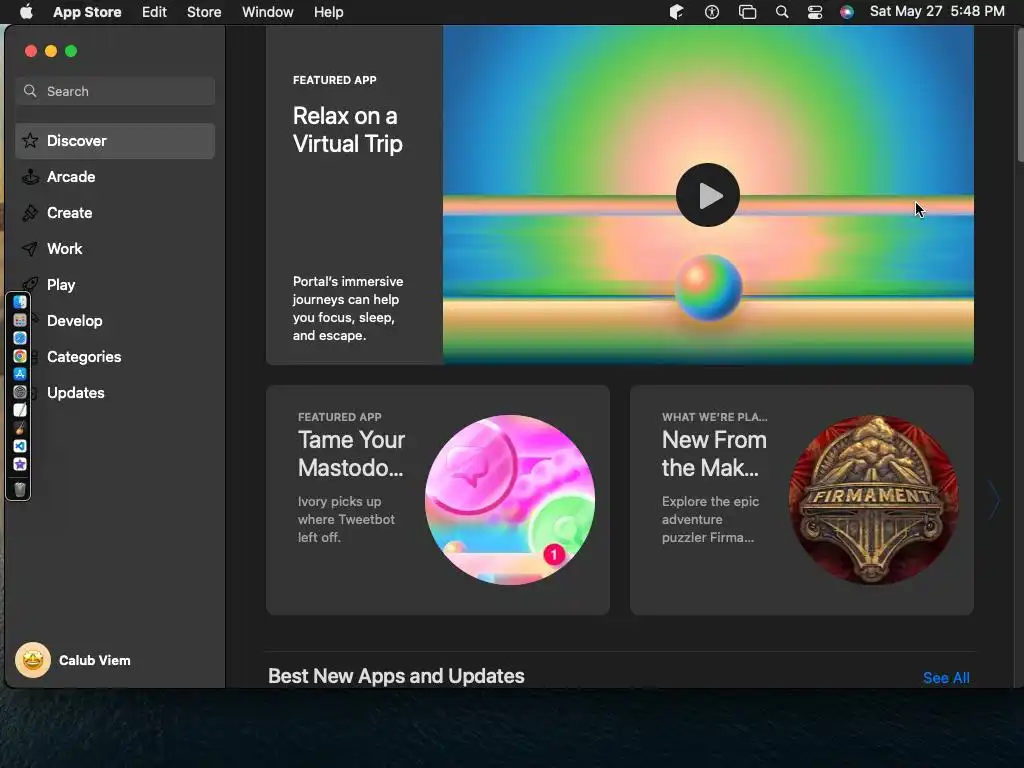Open the Window menu

point(267,12)
